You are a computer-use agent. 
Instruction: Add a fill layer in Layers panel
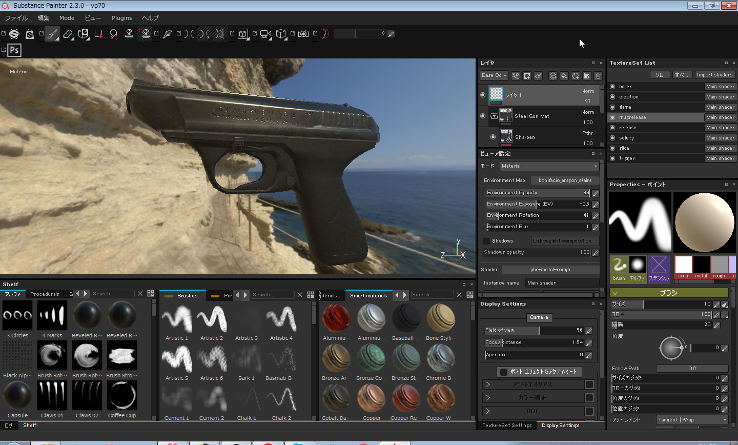tap(564, 75)
